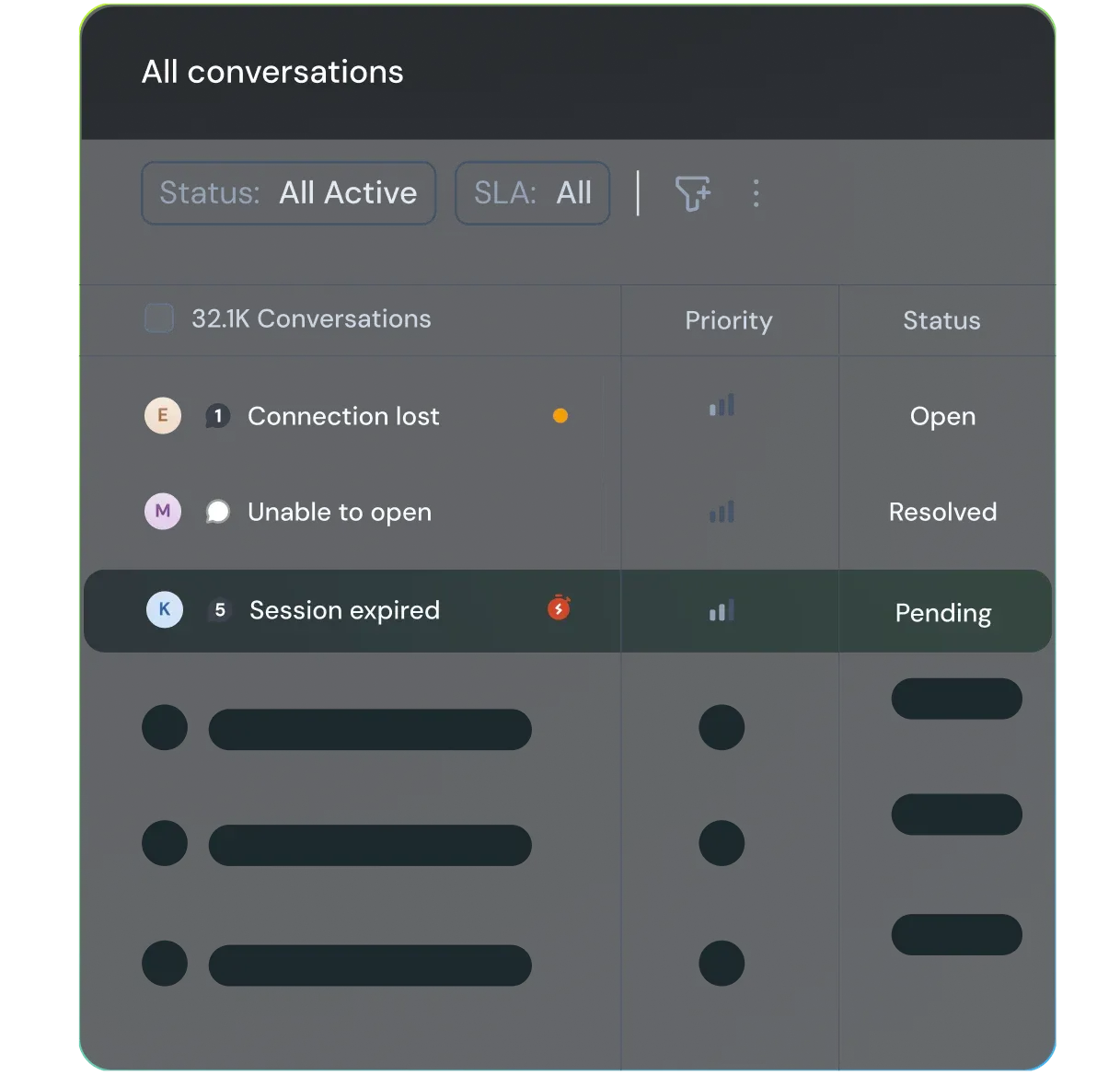
Task: Click the orange unread dot on Connection lost
Action: [560, 416]
